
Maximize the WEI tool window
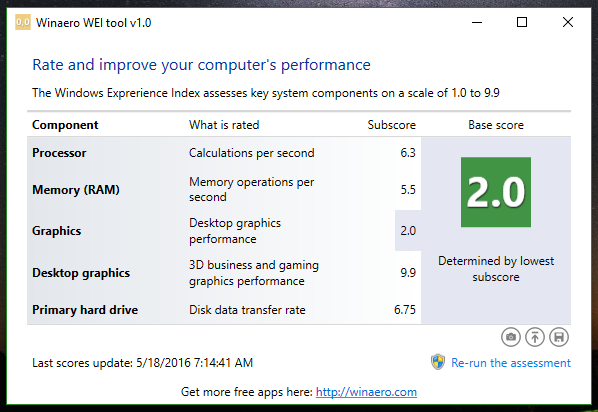pyautogui.click(x=522, y=23)
